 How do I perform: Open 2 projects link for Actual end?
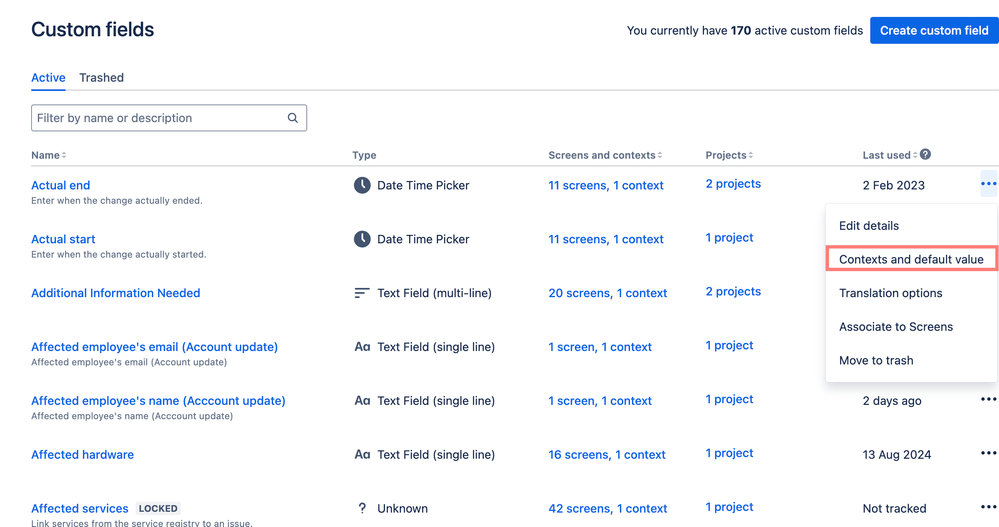point(733,184)
